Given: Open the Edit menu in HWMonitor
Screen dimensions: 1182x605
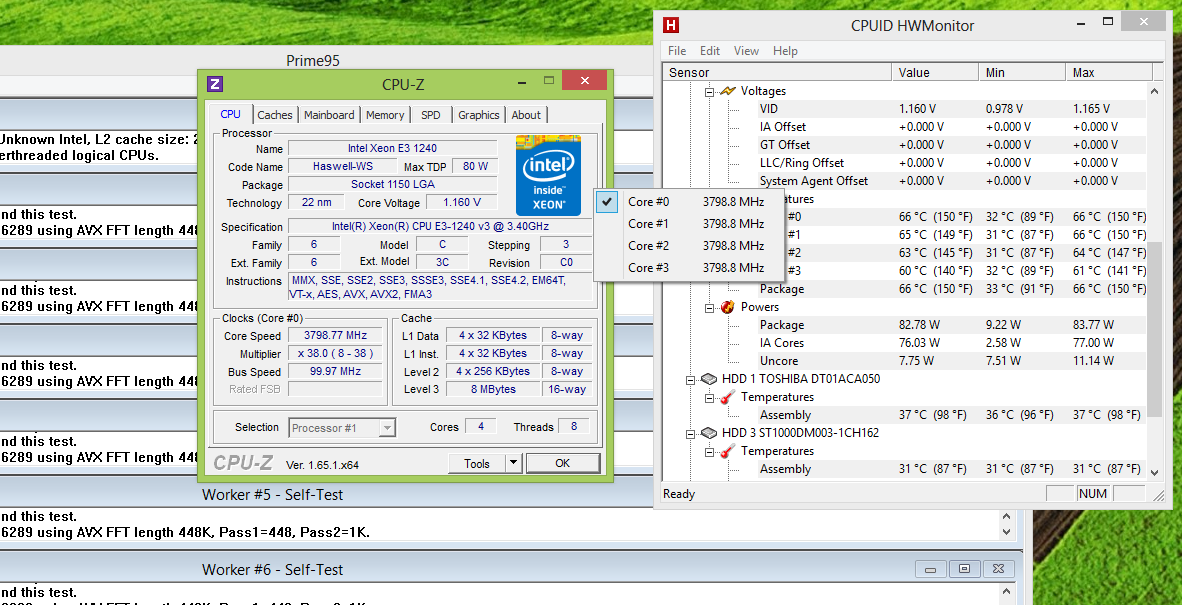Looking at the screenshot, I should (709, 50).
